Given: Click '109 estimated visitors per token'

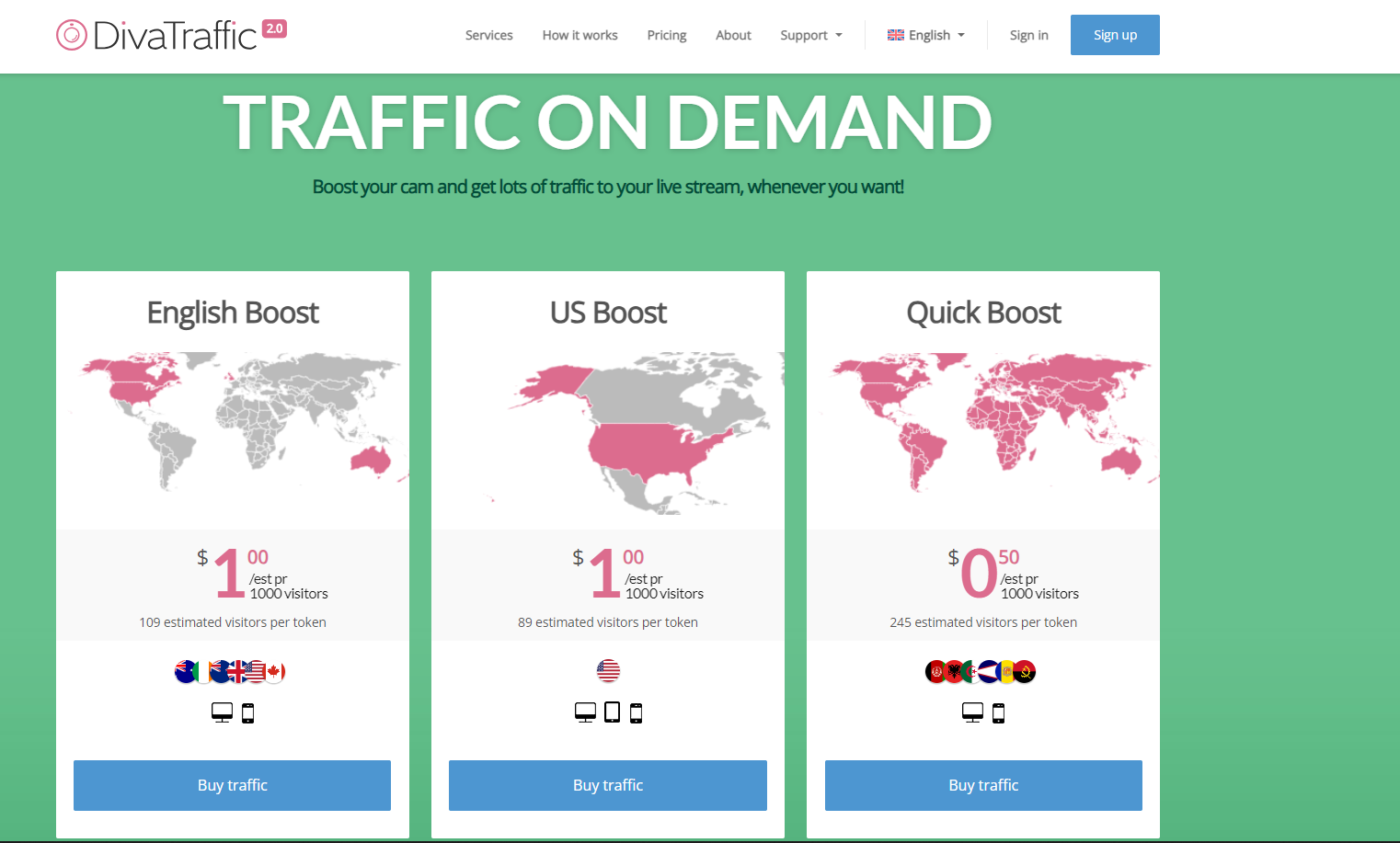Looking at the screenshot, I should pyautogui.click(x=233, y=622).
